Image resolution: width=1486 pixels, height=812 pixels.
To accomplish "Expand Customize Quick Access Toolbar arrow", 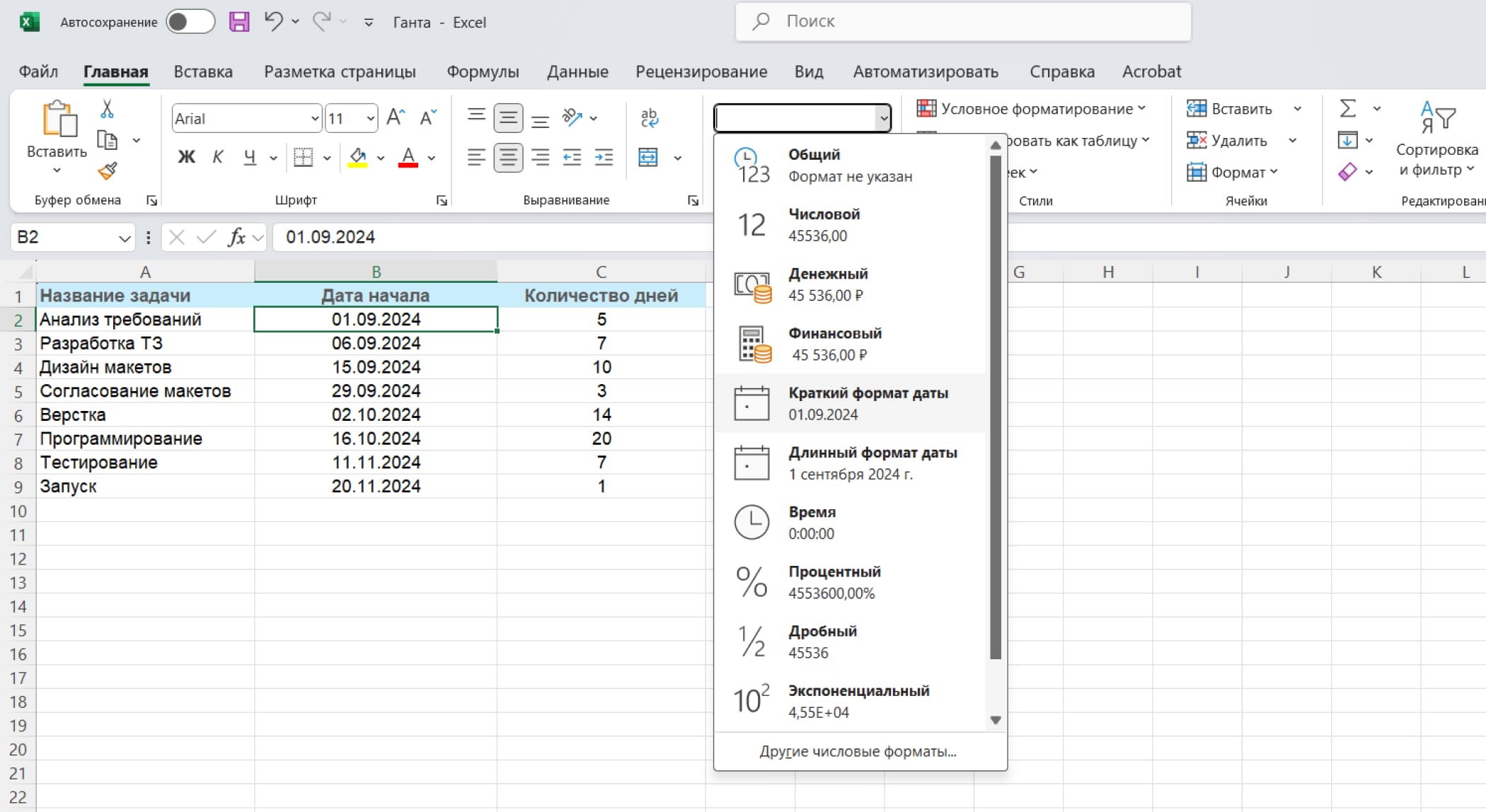I will tap(369, 22).
